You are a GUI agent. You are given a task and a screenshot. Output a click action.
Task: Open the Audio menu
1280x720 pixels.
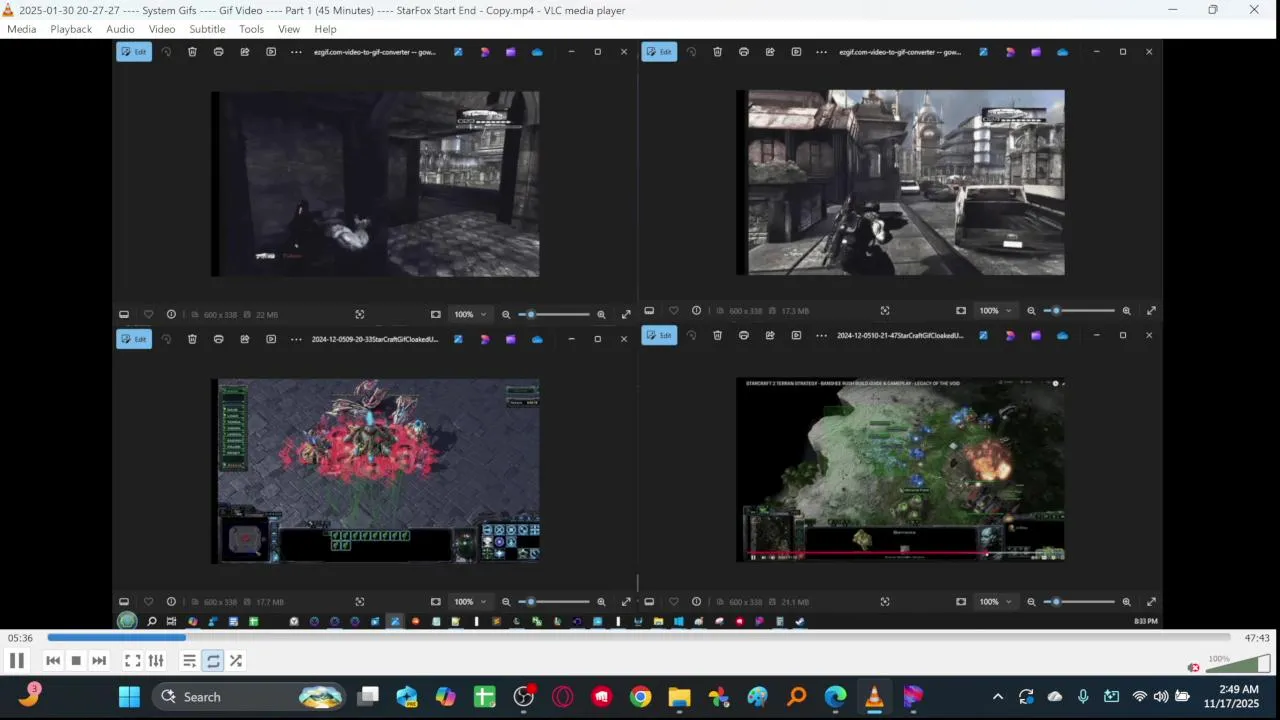tap(120, 29)
